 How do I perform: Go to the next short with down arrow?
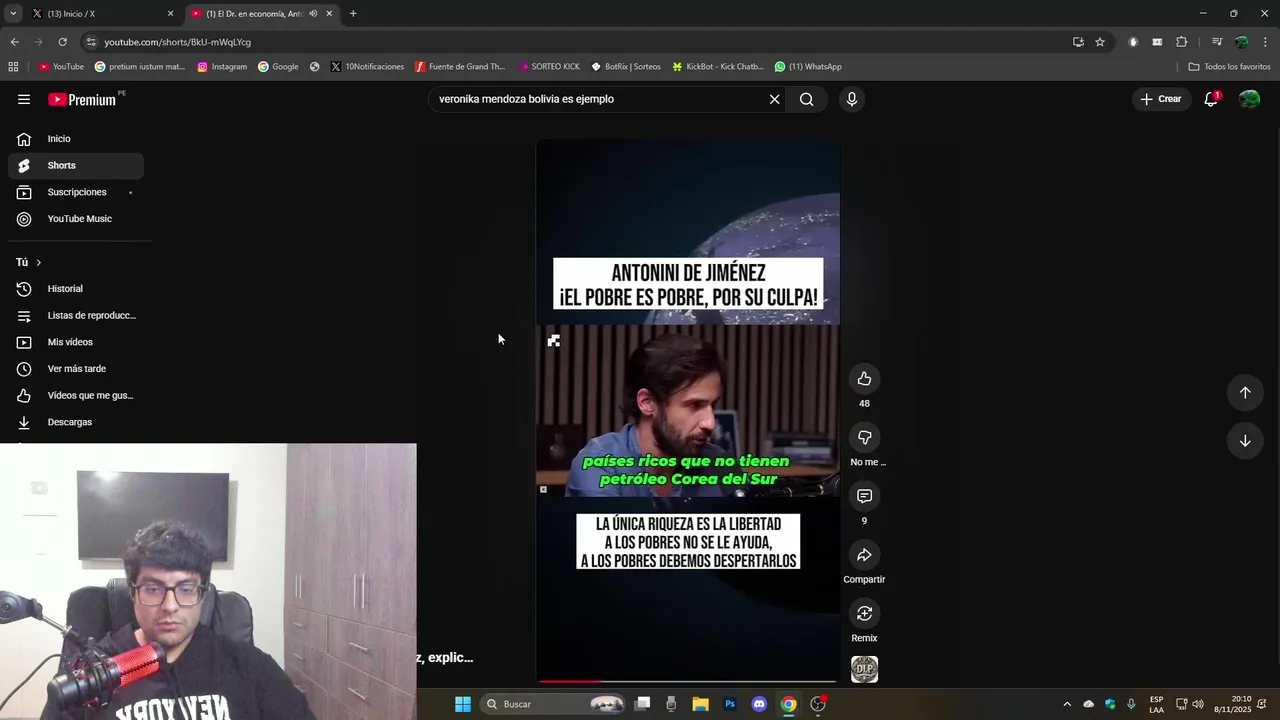click(1245, 441)
